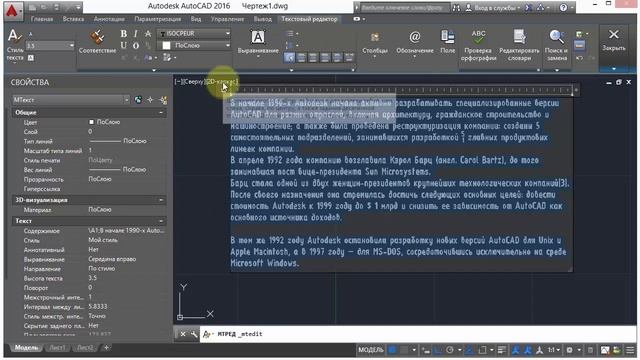Open command line customize wrench icon
This screenshot has width=640, height=360.
tap(194, 334)
